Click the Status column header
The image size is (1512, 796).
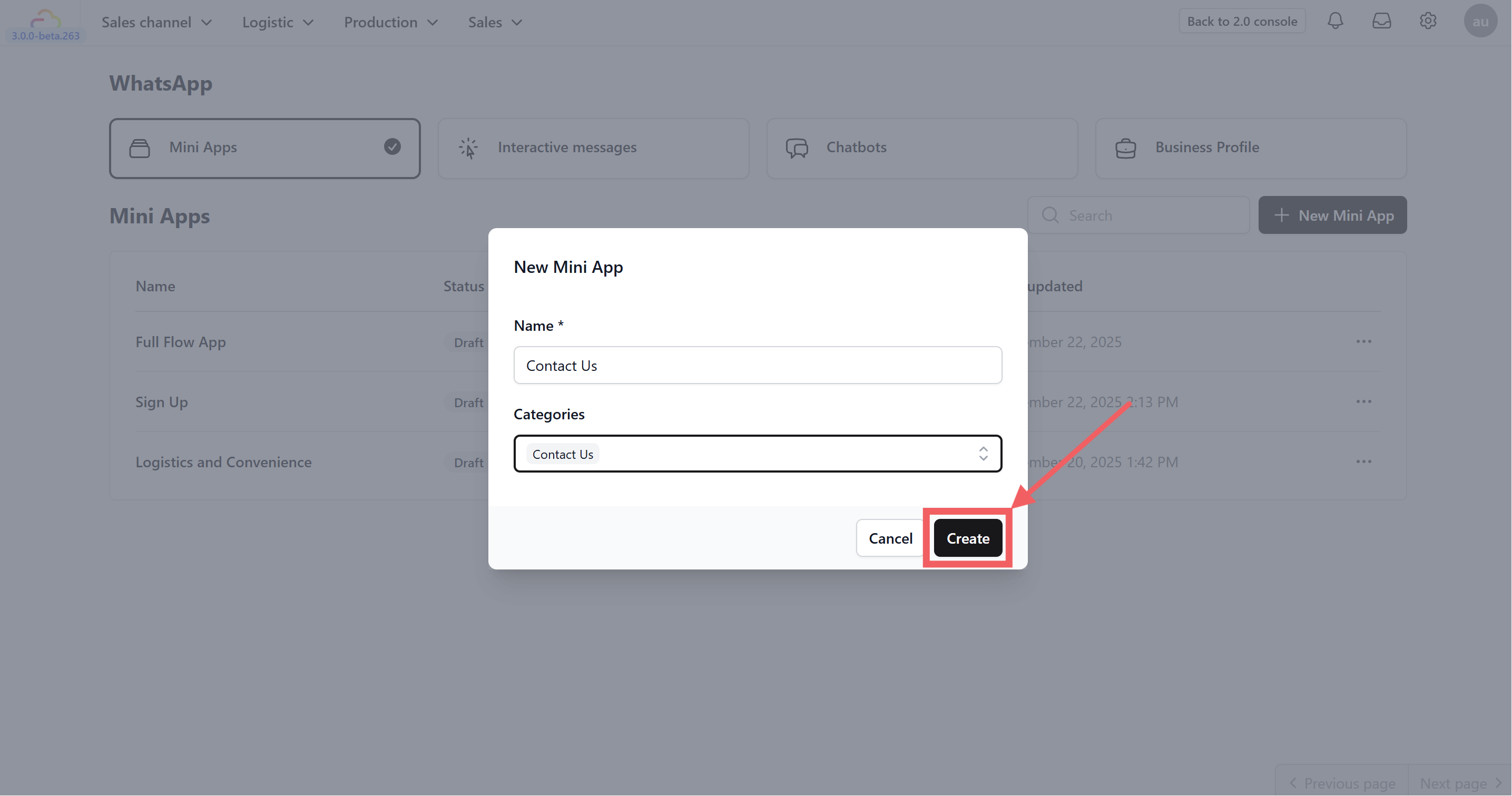(463, 286)
